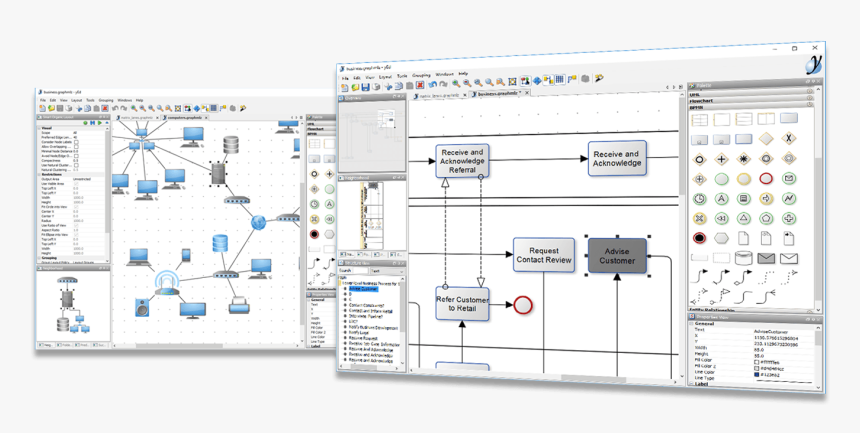
Task: Collapse BPMN section header in front palette
Action: tap(751, 107)
